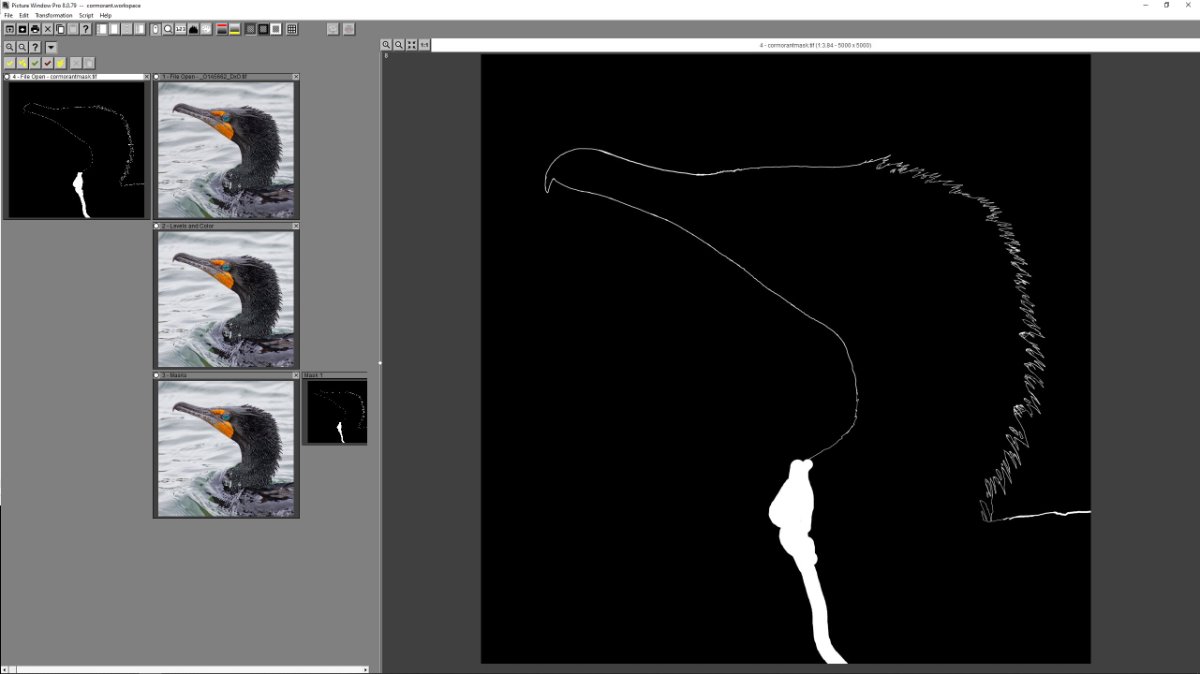Click the question mark help button

pos(86,27)
